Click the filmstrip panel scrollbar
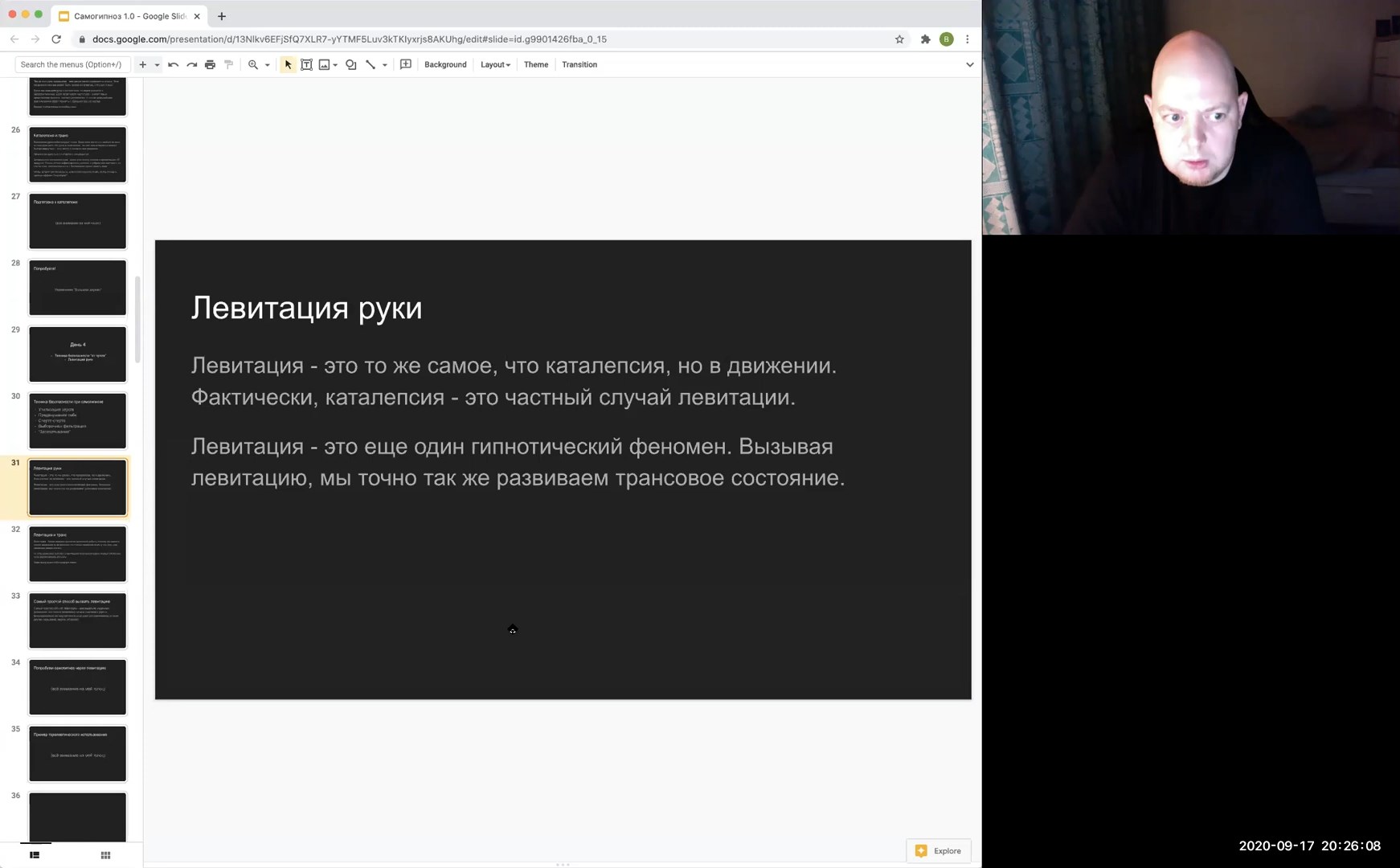1400x868 pixels. 137,320
